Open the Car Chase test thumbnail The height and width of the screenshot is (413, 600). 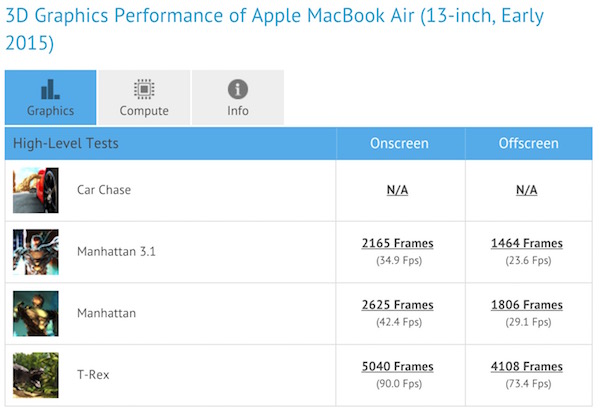[x=35, y=190]
